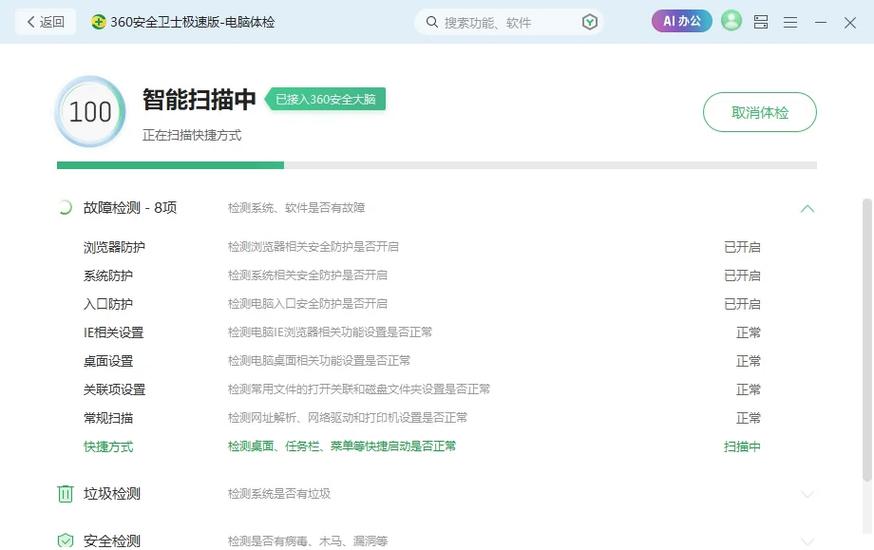This screenshot has height=550, width=874.
Task: Click the 100 score circle
Action: [x=90, y=111]
